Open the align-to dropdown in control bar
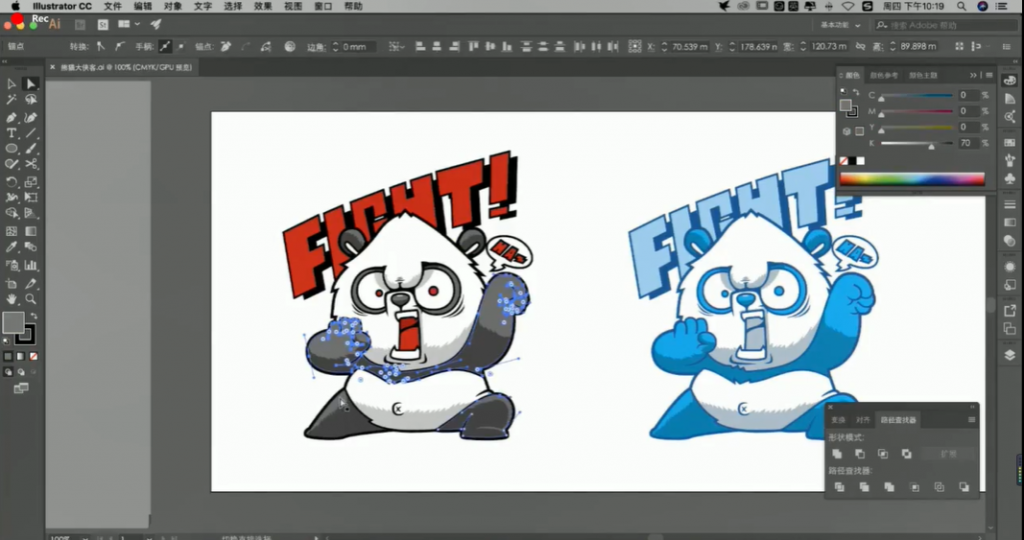The width and height of the screenshot is (1024, 540). (x=396, y=46)
